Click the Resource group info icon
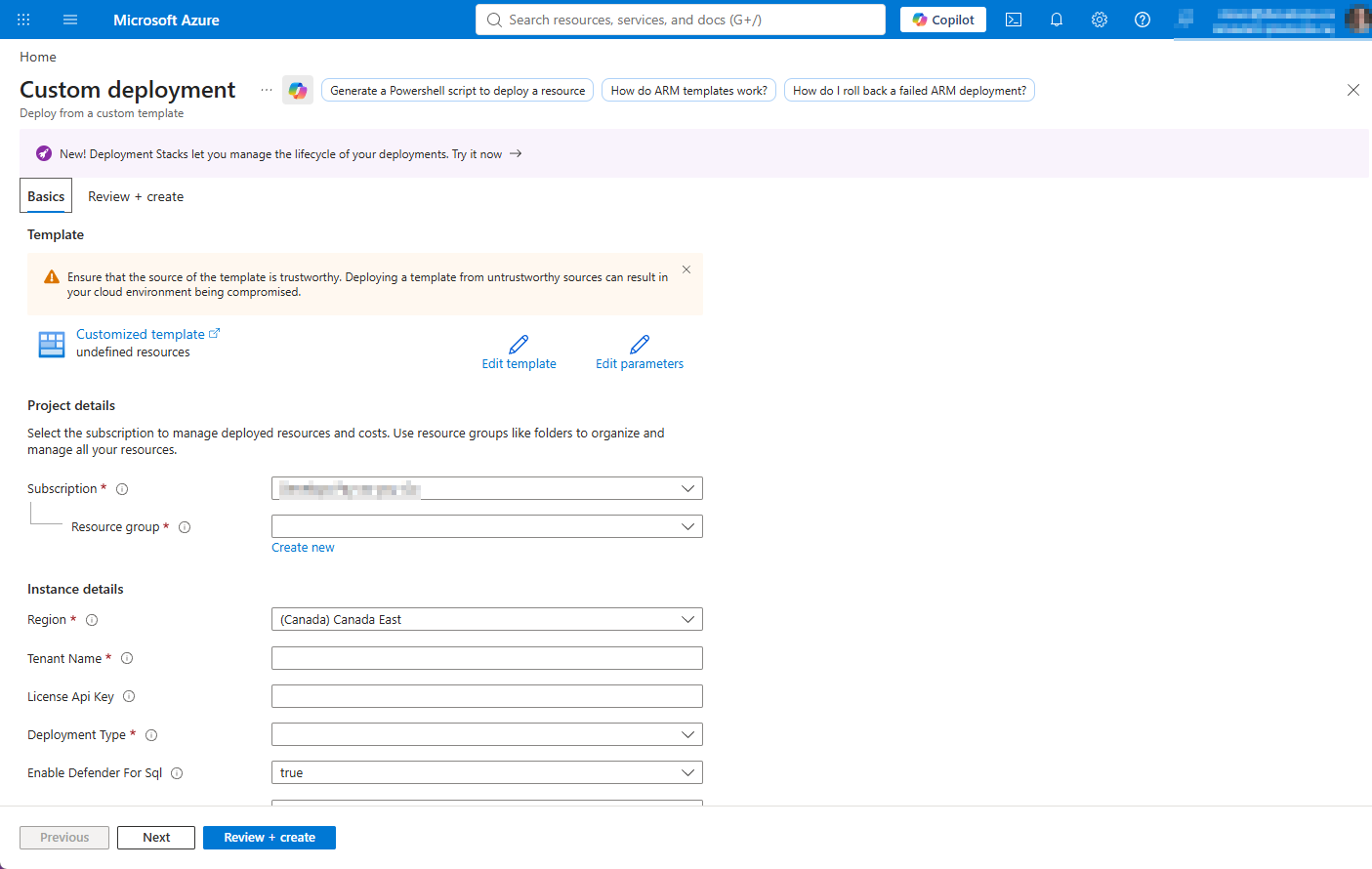This screenshot has width=1372, height=869. pyautogui.click(x=185, y=527)
